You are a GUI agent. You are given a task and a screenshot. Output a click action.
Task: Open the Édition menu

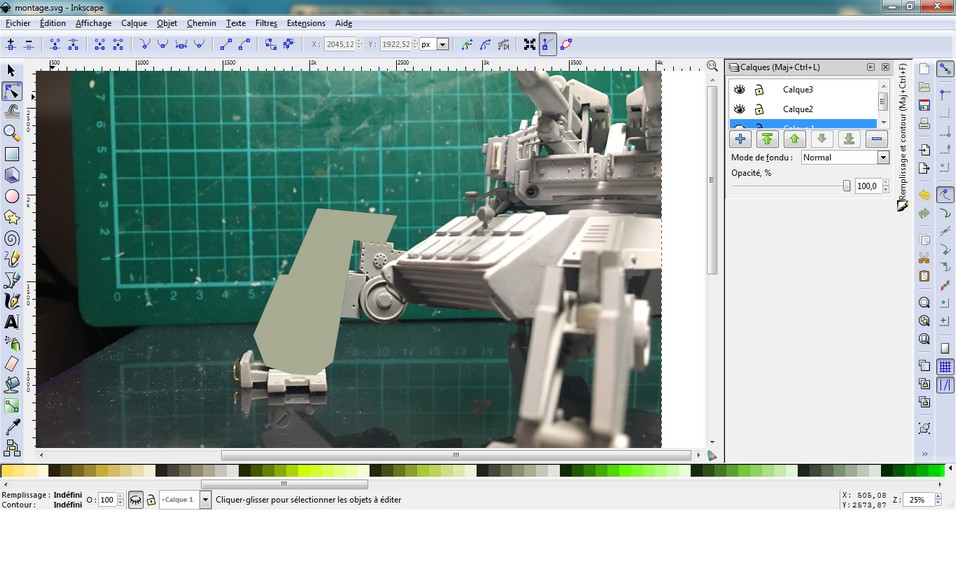coord(52,23)
